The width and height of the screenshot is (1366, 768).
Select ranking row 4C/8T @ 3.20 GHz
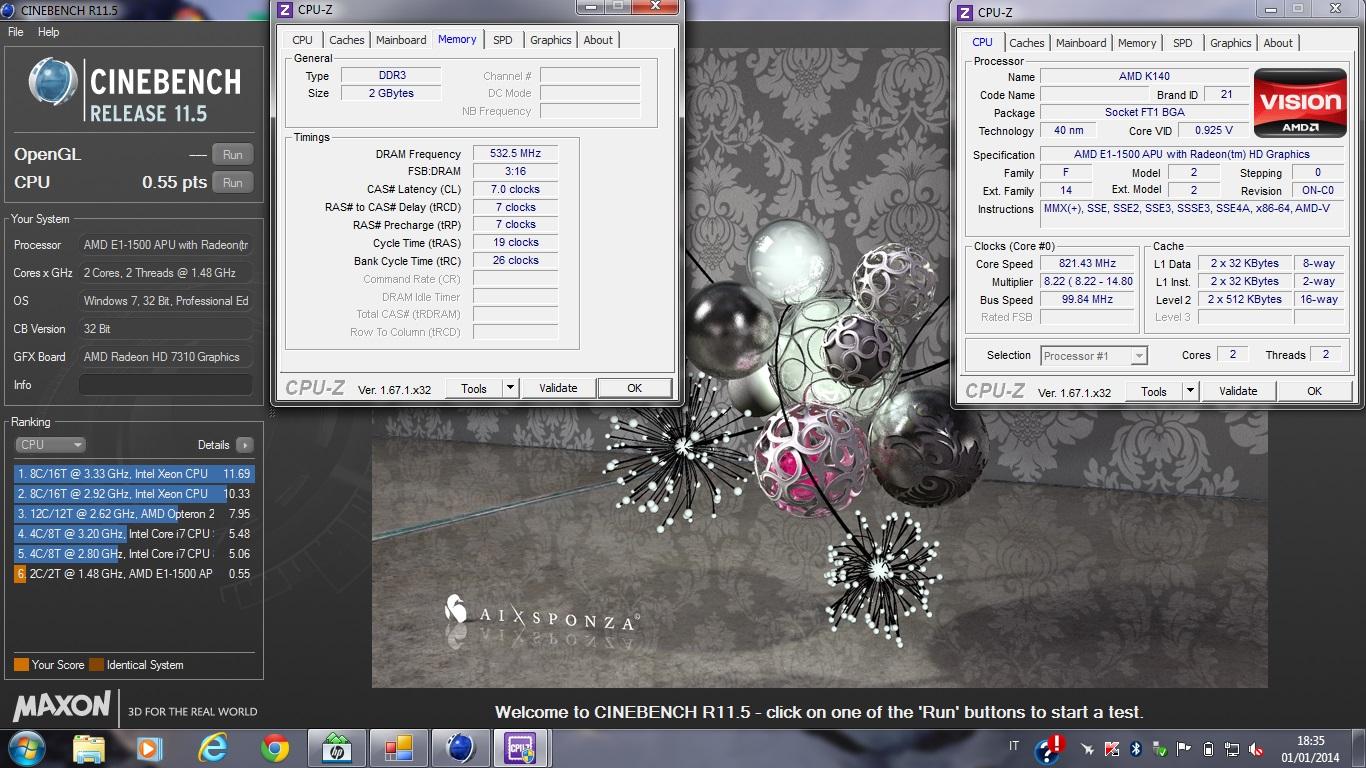pos(134,534)
